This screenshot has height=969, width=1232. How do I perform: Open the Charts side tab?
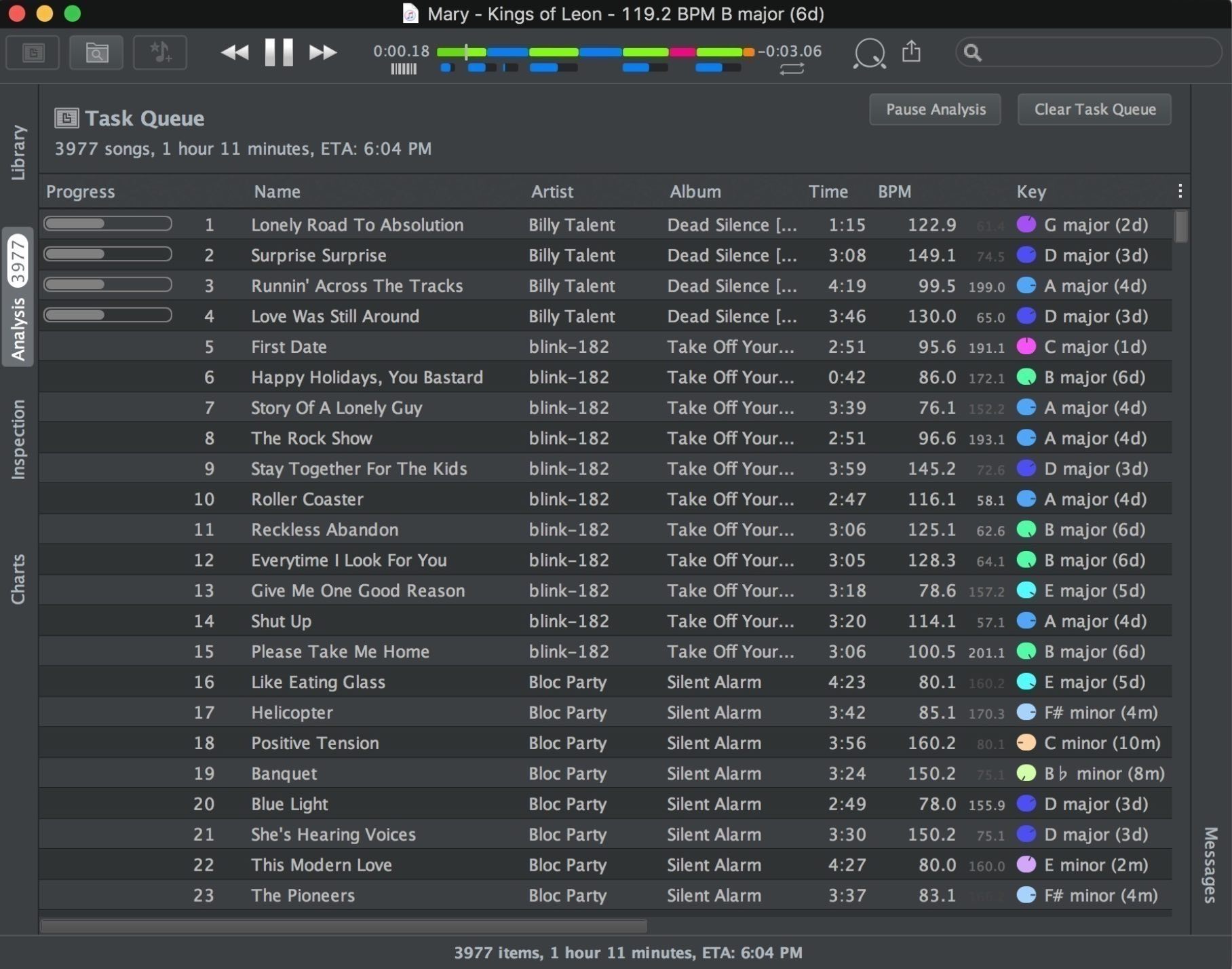pos(18,579)
